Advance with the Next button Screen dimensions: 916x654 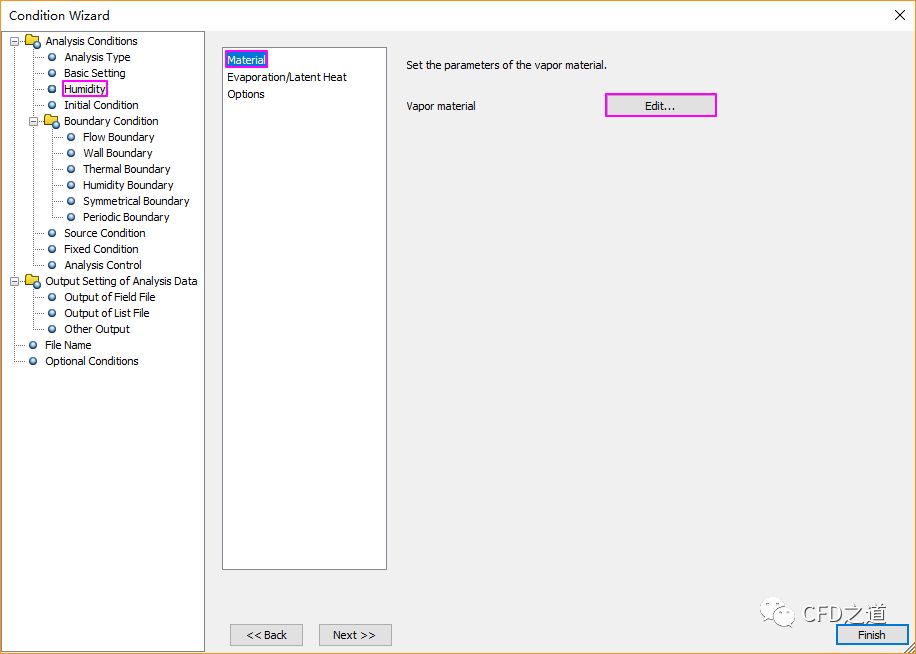click(x=355, y=635)
